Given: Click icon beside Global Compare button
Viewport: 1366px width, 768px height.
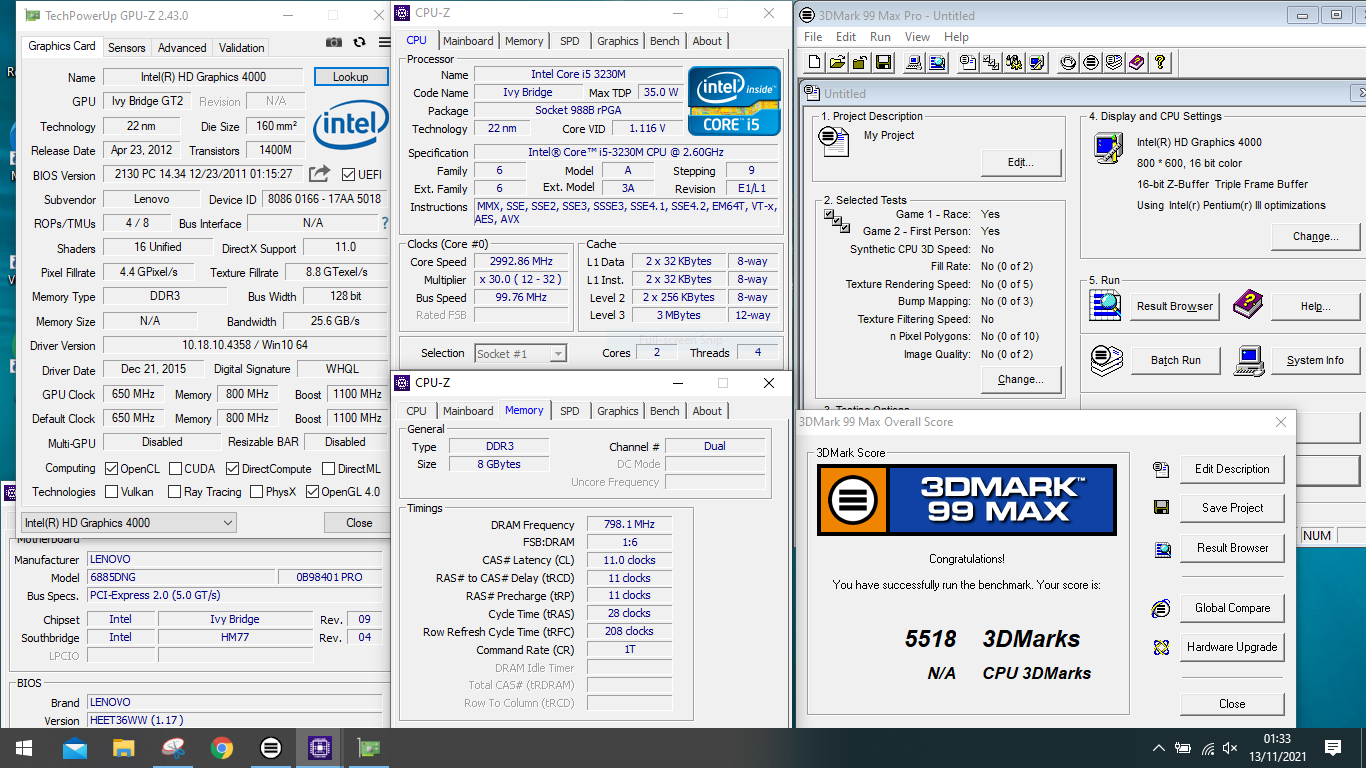Looking at the screenshot, I should [1161, 608].
